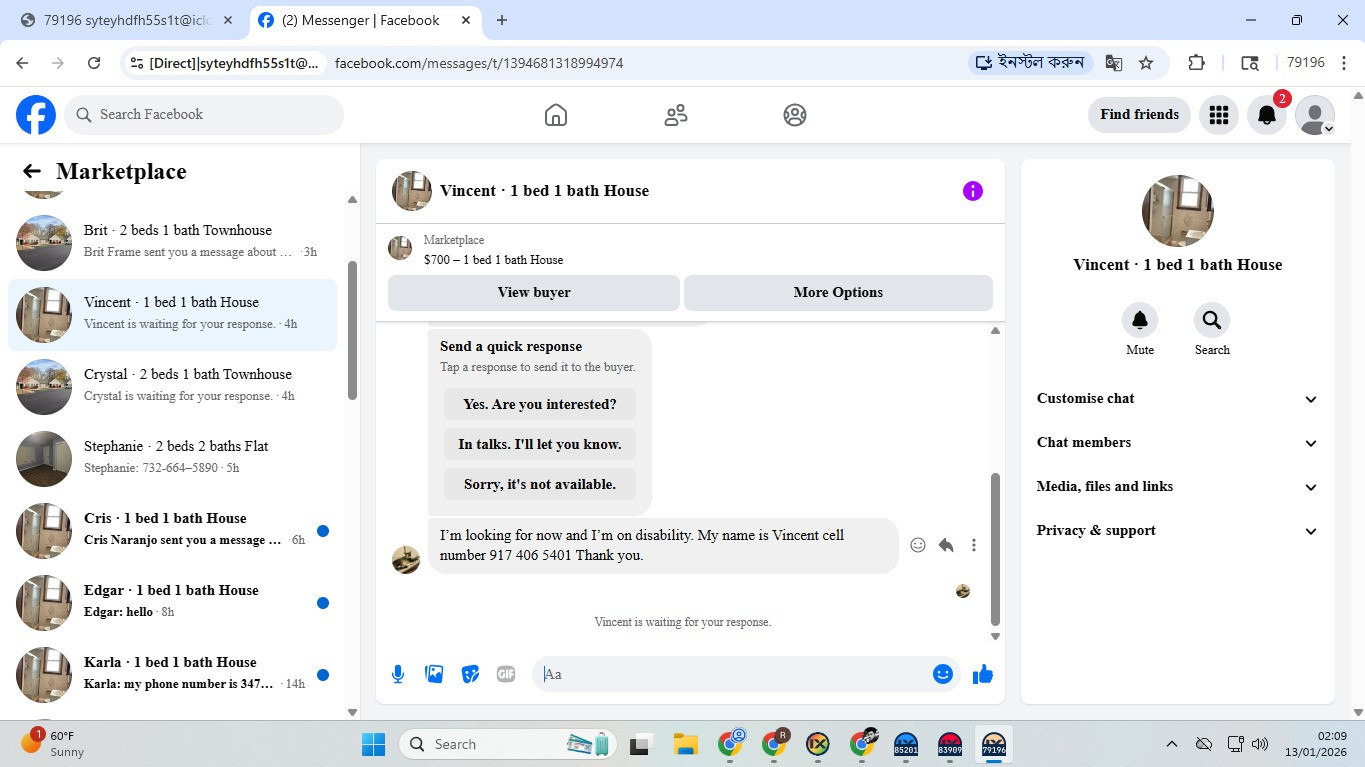Image resolution: width=1365 pixels, height=767 pixels.
Task: Click Find friends button
Action: (x=1139, y=115)
